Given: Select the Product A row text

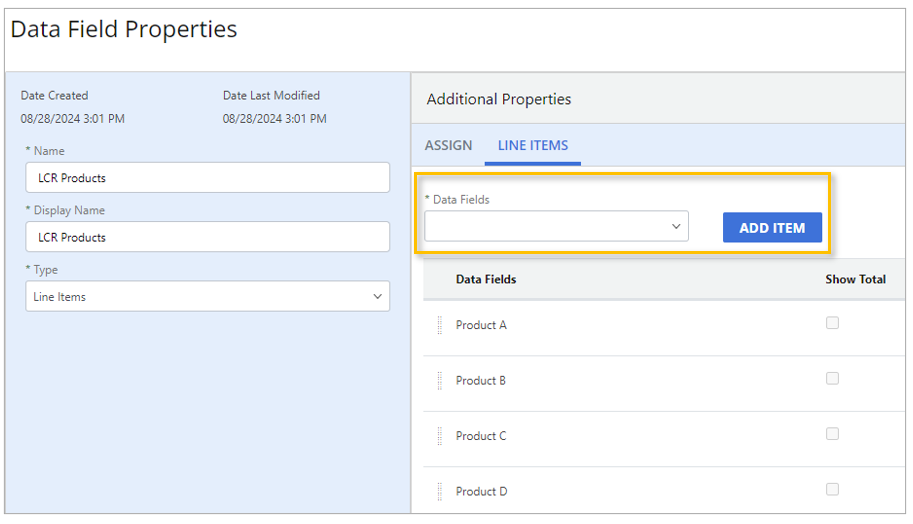Looking at the screenshot, I should (x=481, y=325).
